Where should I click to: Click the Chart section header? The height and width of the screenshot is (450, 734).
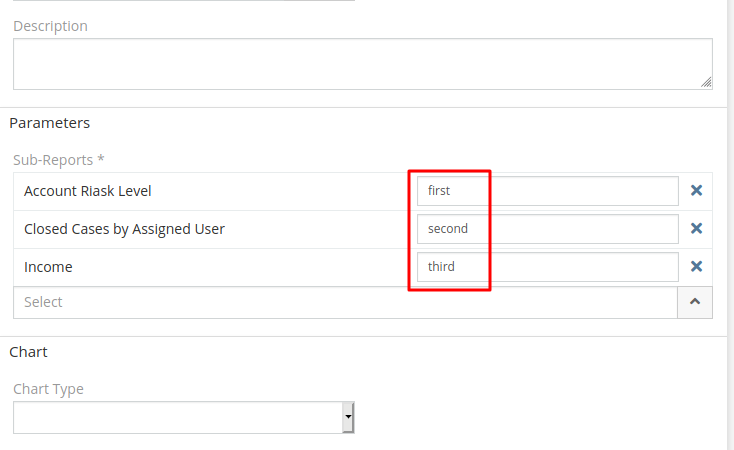click(x=28, y=352)
